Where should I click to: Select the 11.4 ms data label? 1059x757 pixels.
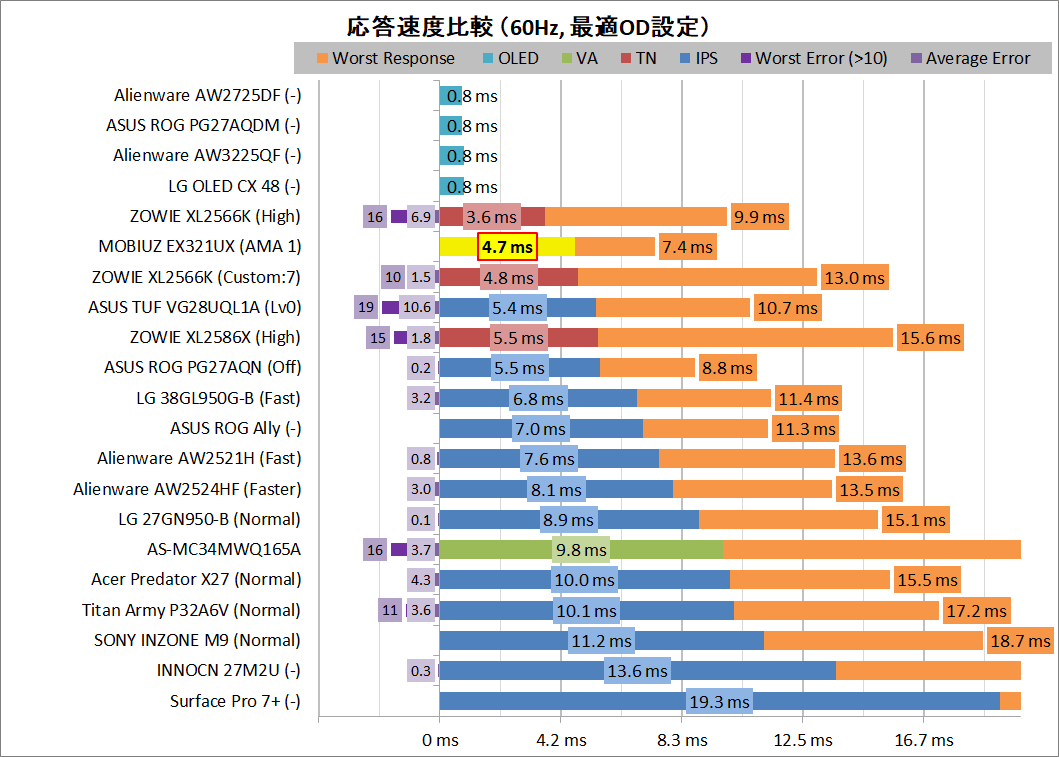(x=808, y=399)
